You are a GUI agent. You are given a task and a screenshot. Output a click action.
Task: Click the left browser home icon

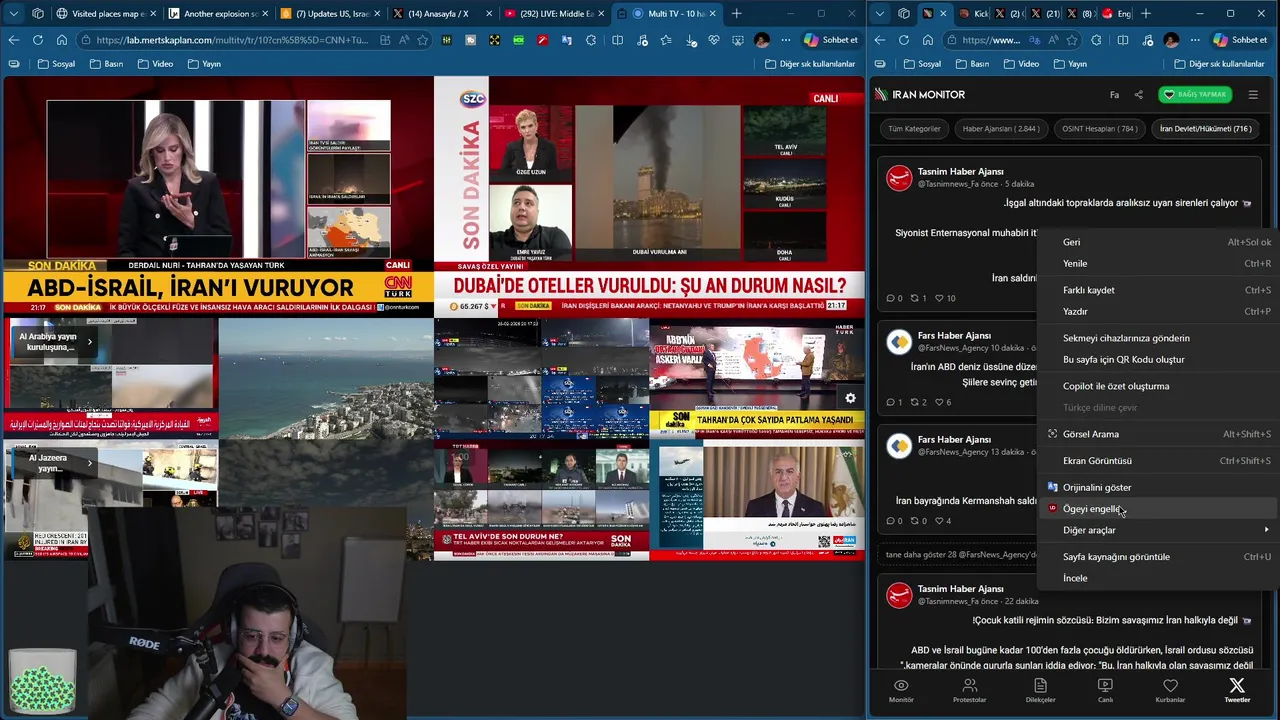61,40
